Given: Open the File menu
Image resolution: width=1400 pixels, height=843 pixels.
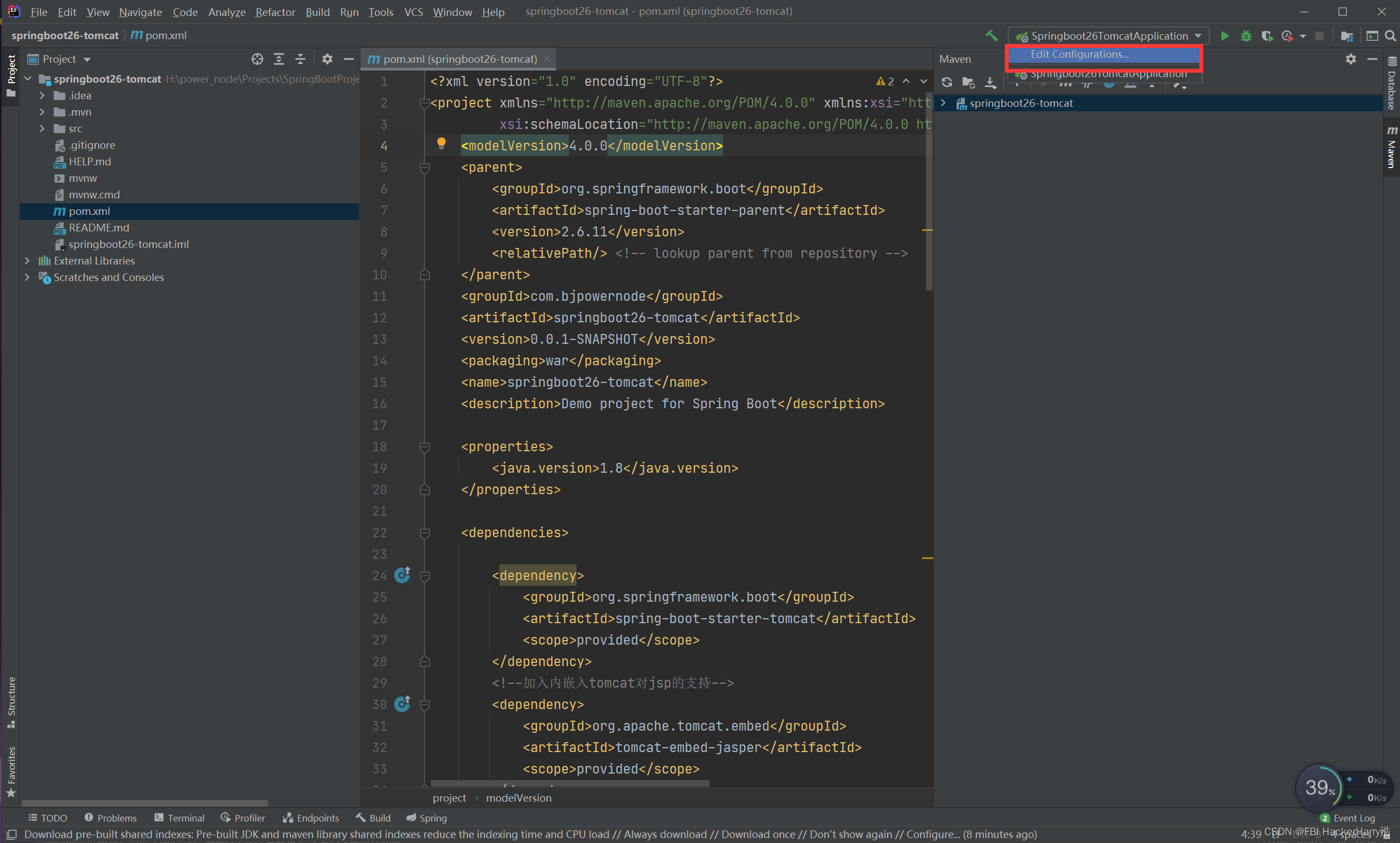Looking at the screenshot, I should [39, 12].
